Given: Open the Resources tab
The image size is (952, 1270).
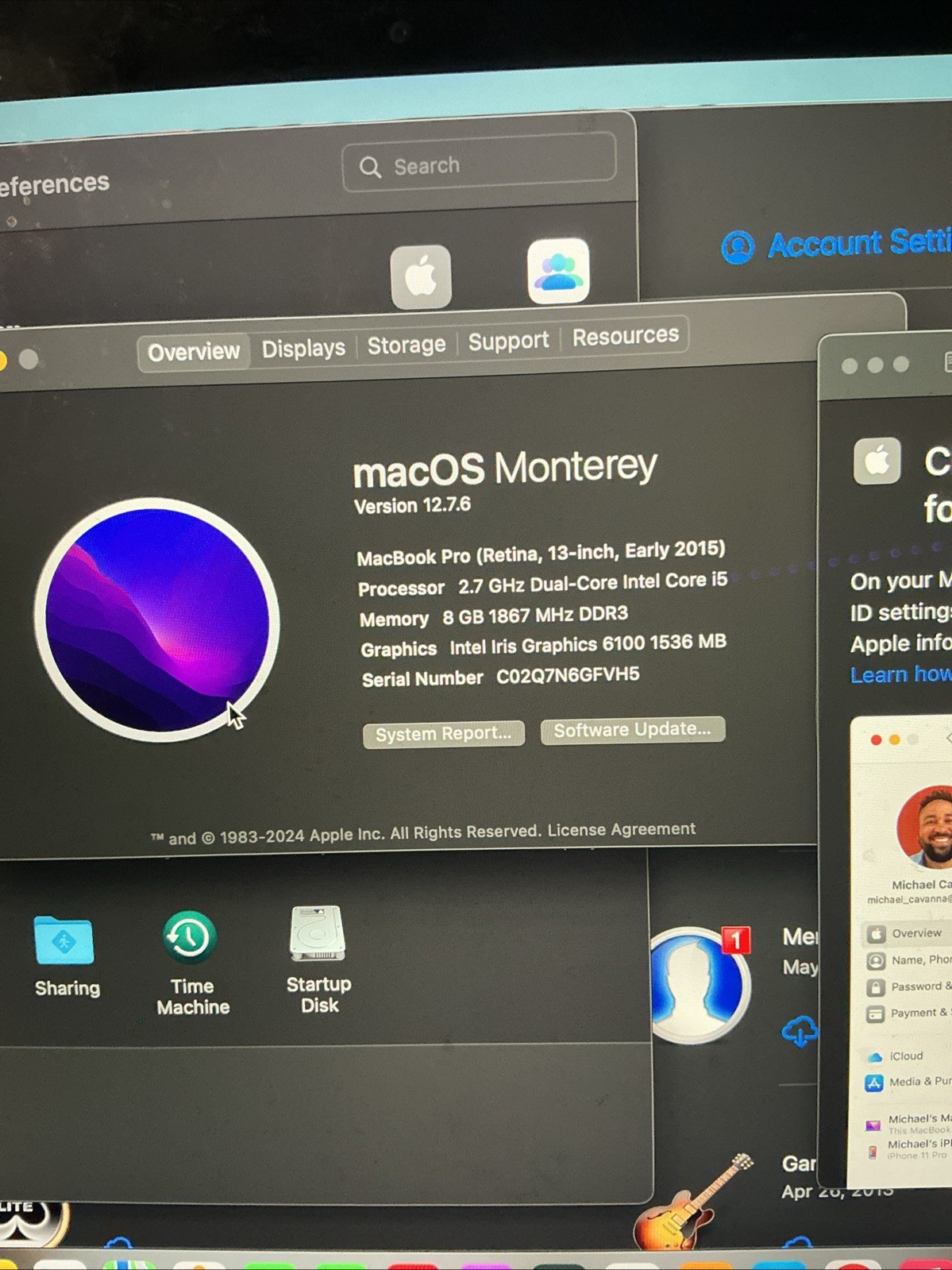Looking at the screenshot, I should click(626, 337).
